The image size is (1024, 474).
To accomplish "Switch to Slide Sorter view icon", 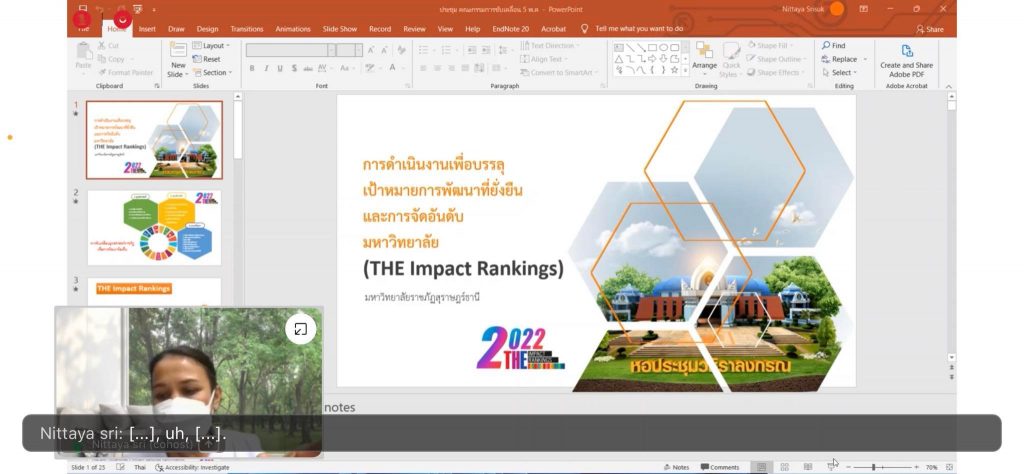I will click(x=785, y=467).
